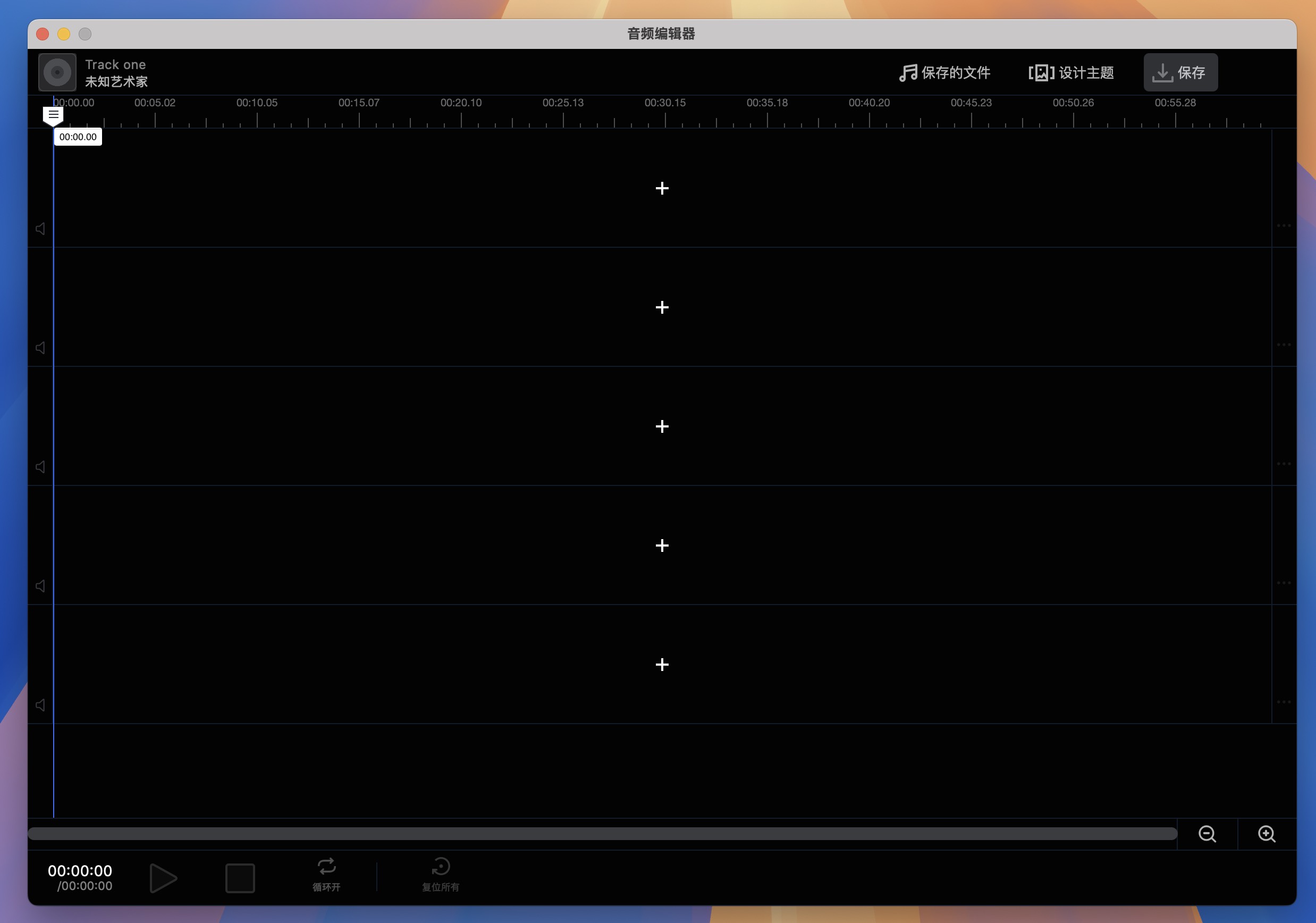The width and height of the screenshot is (1316, 923).
Task: Drag the zoom out magnifier slider
Action: [1209, 833]
